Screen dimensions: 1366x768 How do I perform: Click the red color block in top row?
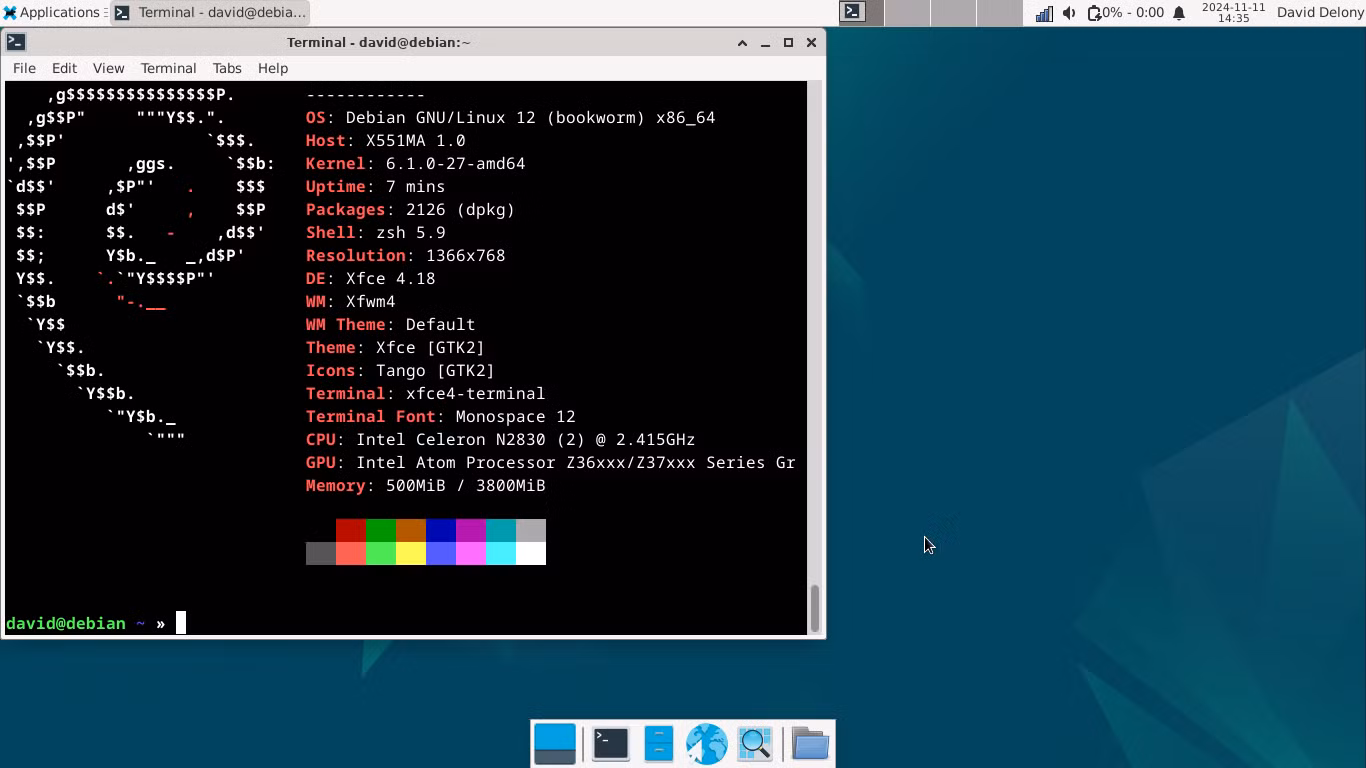click(x=351, y=530)
